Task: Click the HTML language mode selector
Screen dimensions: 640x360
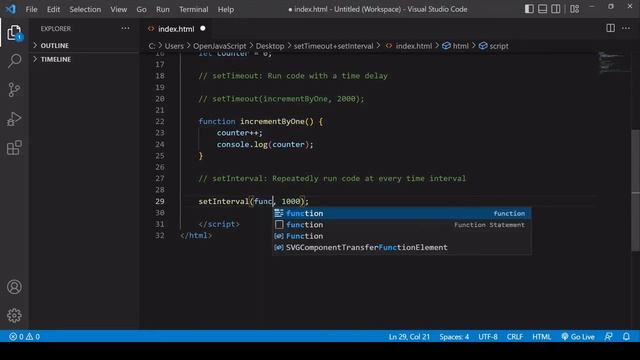Action: [542, 337]
